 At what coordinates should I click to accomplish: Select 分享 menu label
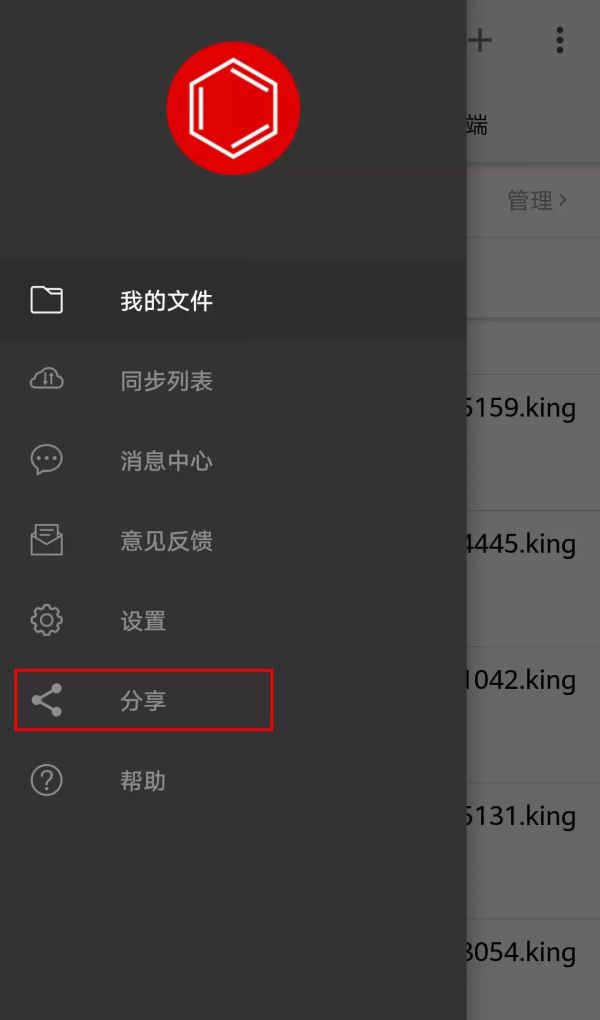coord(143,701)
